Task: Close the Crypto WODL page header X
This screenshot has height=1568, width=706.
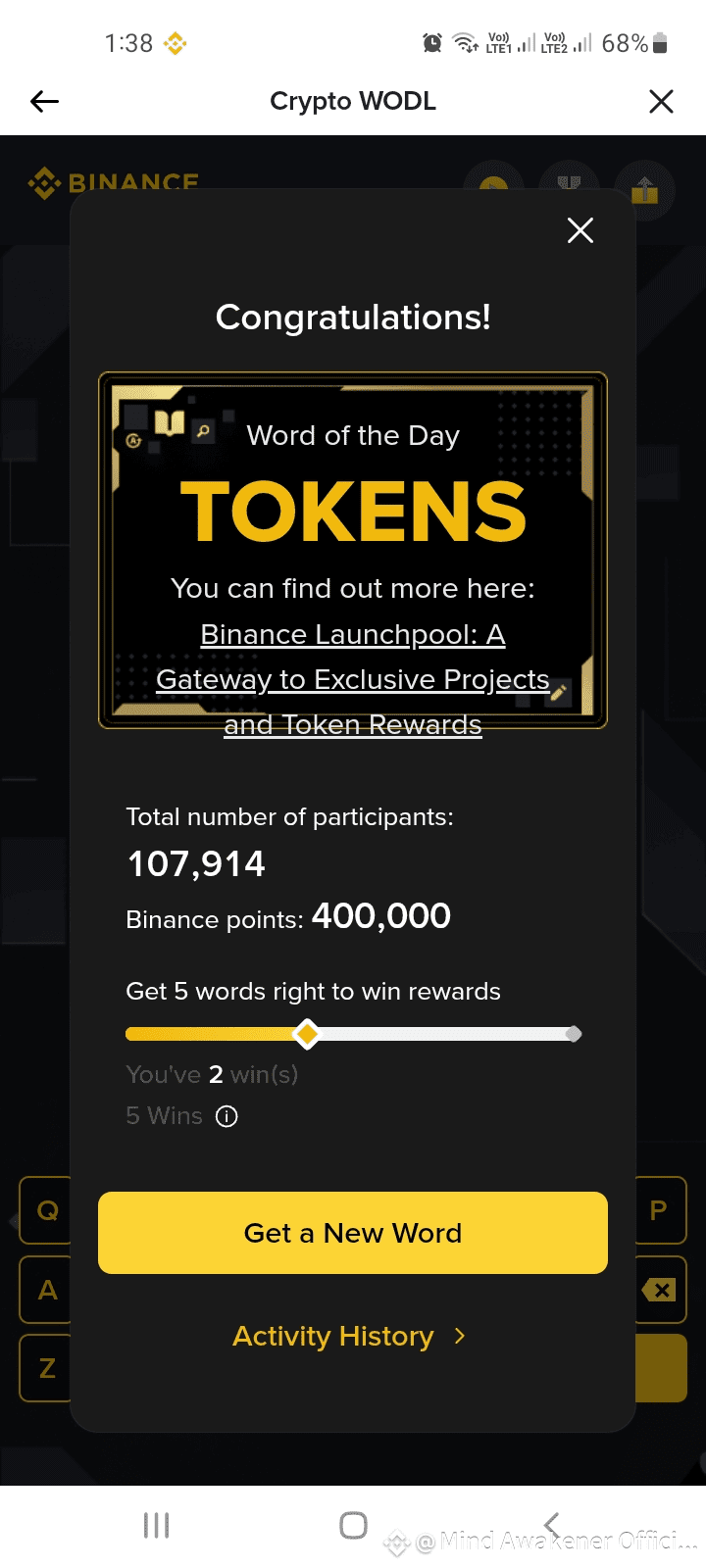Action: pyautogui.click(x=662, y=101)
